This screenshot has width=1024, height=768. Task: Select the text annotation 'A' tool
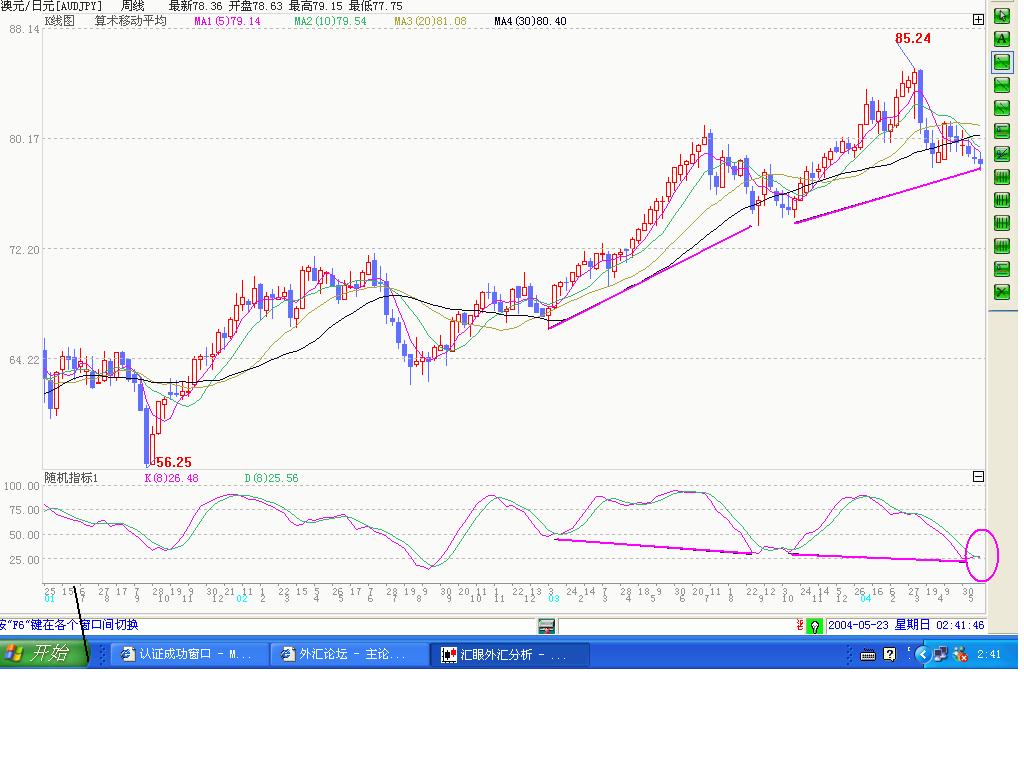(1001, 39)
